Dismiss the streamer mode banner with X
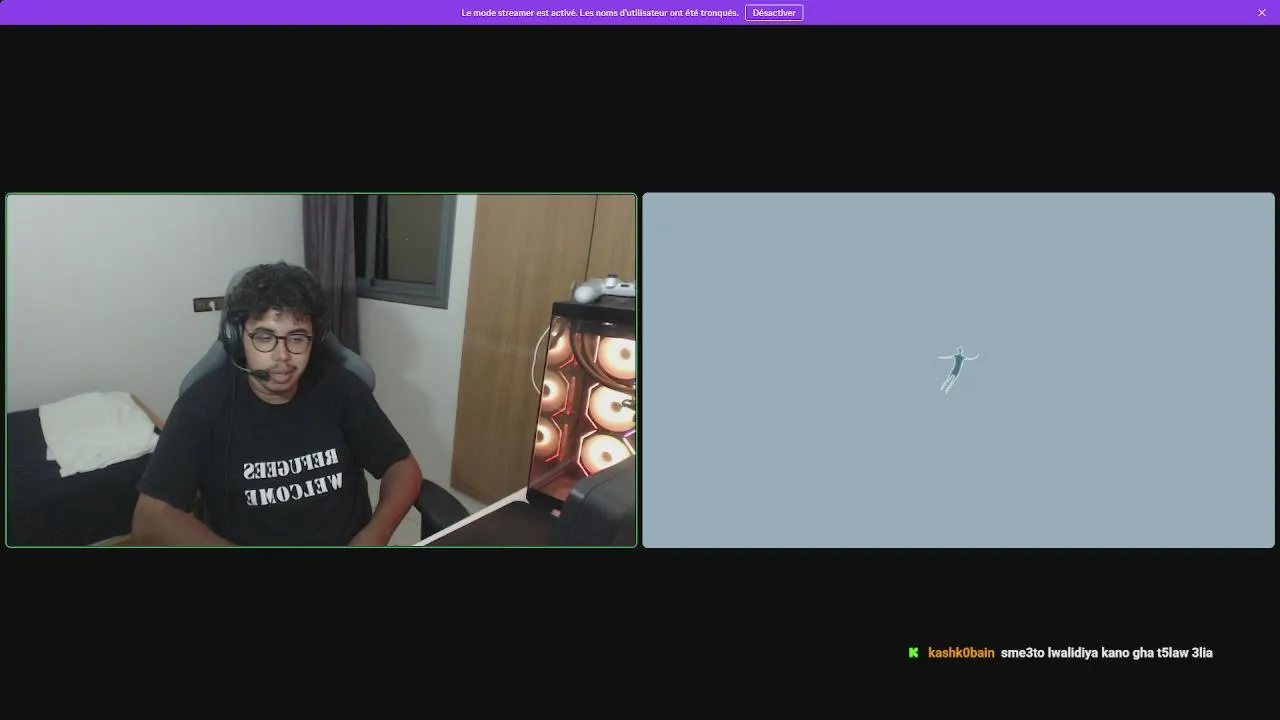 [x=1262, y=13]
